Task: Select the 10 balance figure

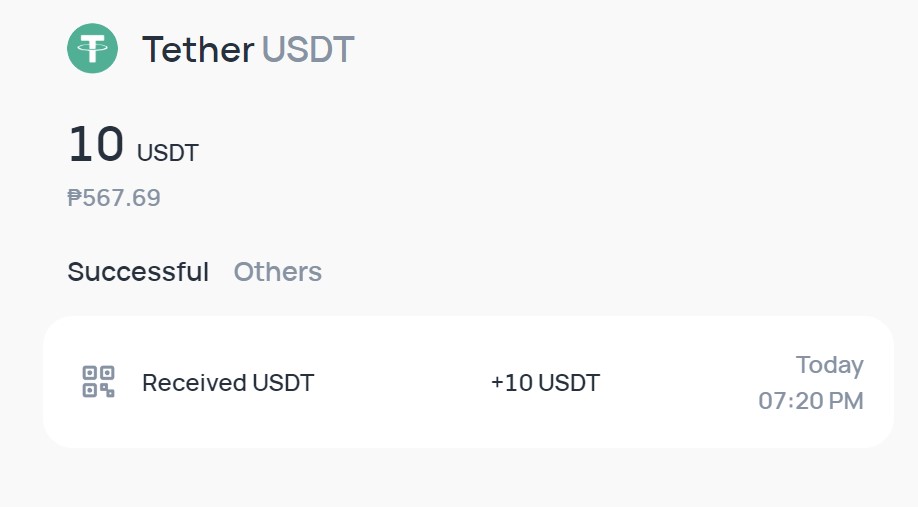Action: [x=96, y=144]
